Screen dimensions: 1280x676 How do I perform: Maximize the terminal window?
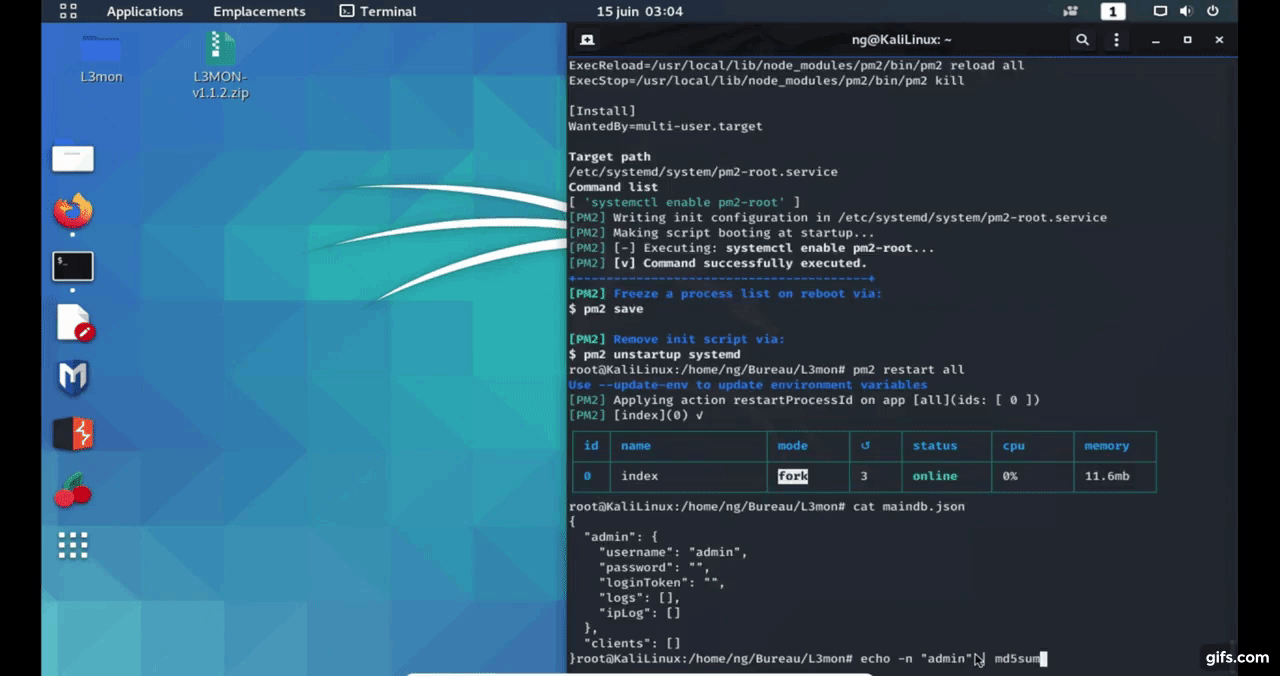pos(1188,40)
